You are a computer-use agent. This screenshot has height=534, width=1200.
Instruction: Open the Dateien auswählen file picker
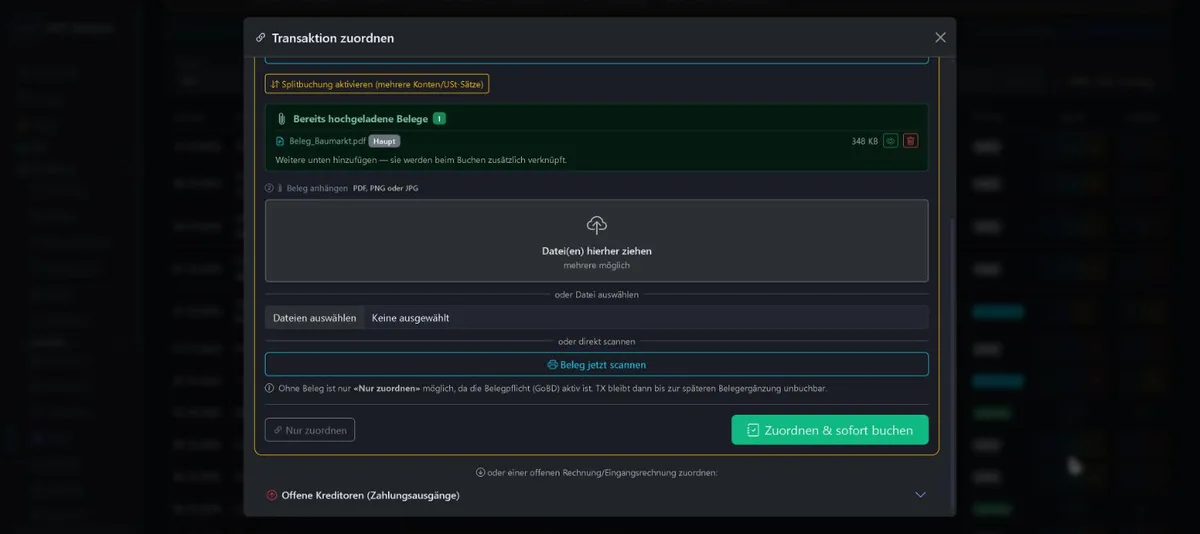click(x=315, y=318)
